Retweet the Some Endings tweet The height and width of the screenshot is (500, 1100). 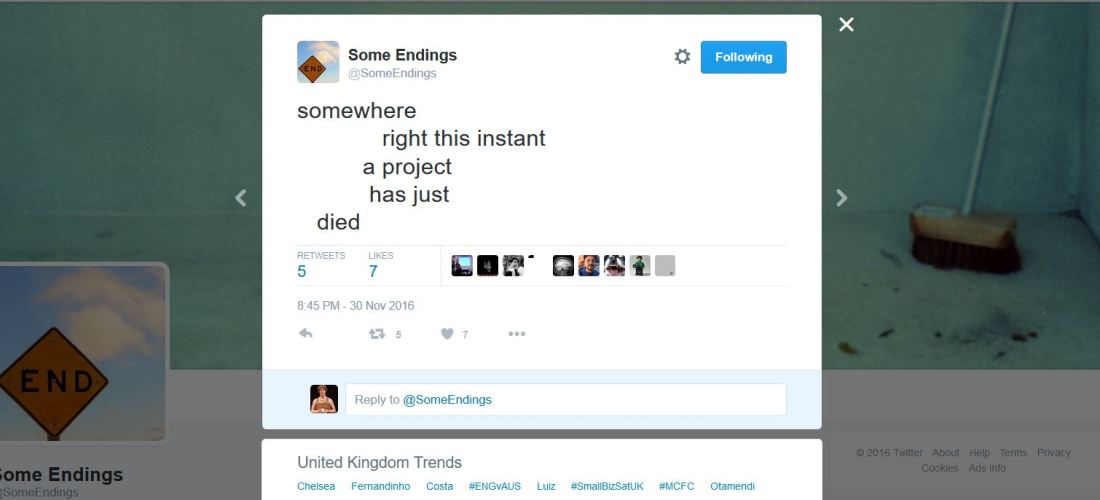point(378,334)
